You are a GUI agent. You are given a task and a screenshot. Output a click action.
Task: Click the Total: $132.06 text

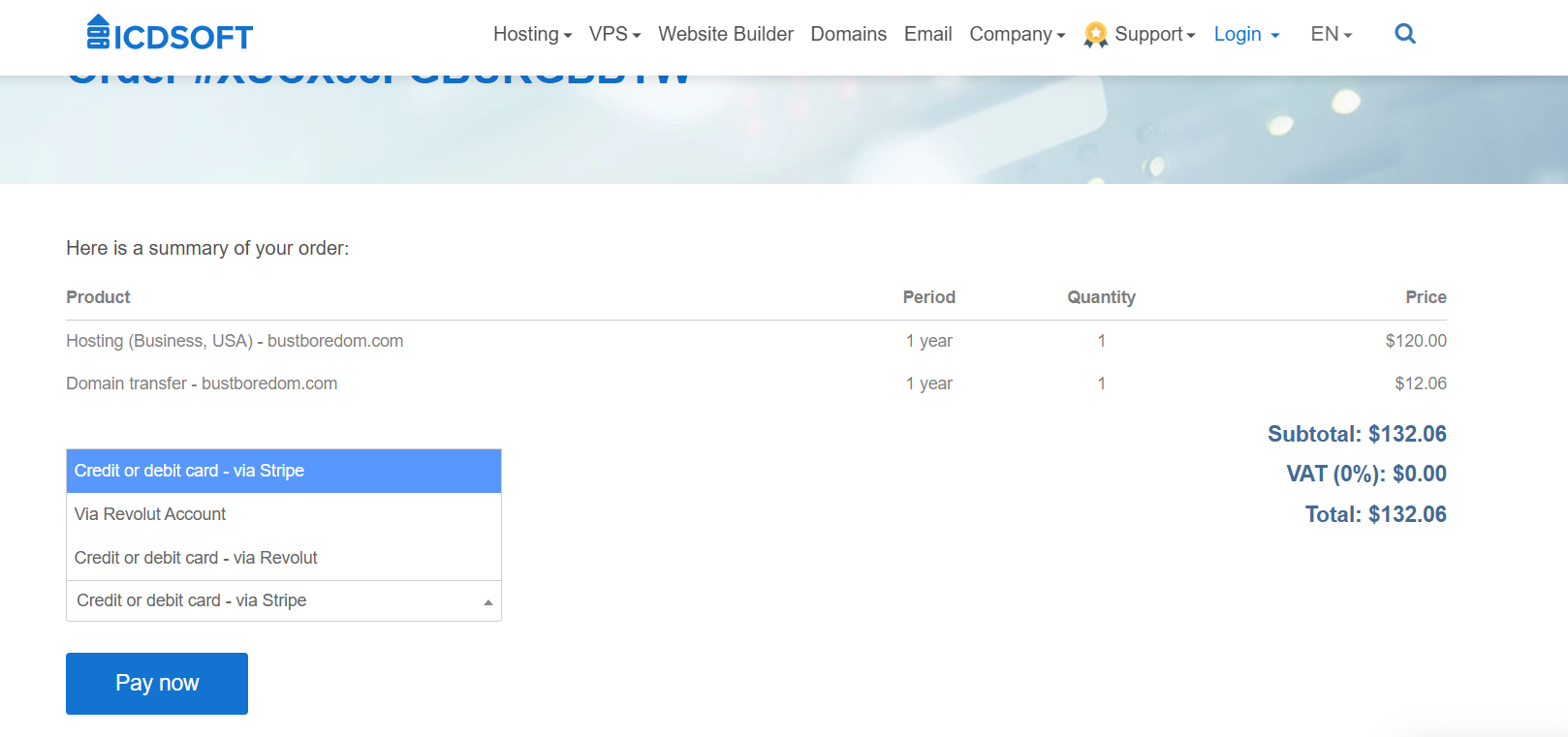point(1375,514)
